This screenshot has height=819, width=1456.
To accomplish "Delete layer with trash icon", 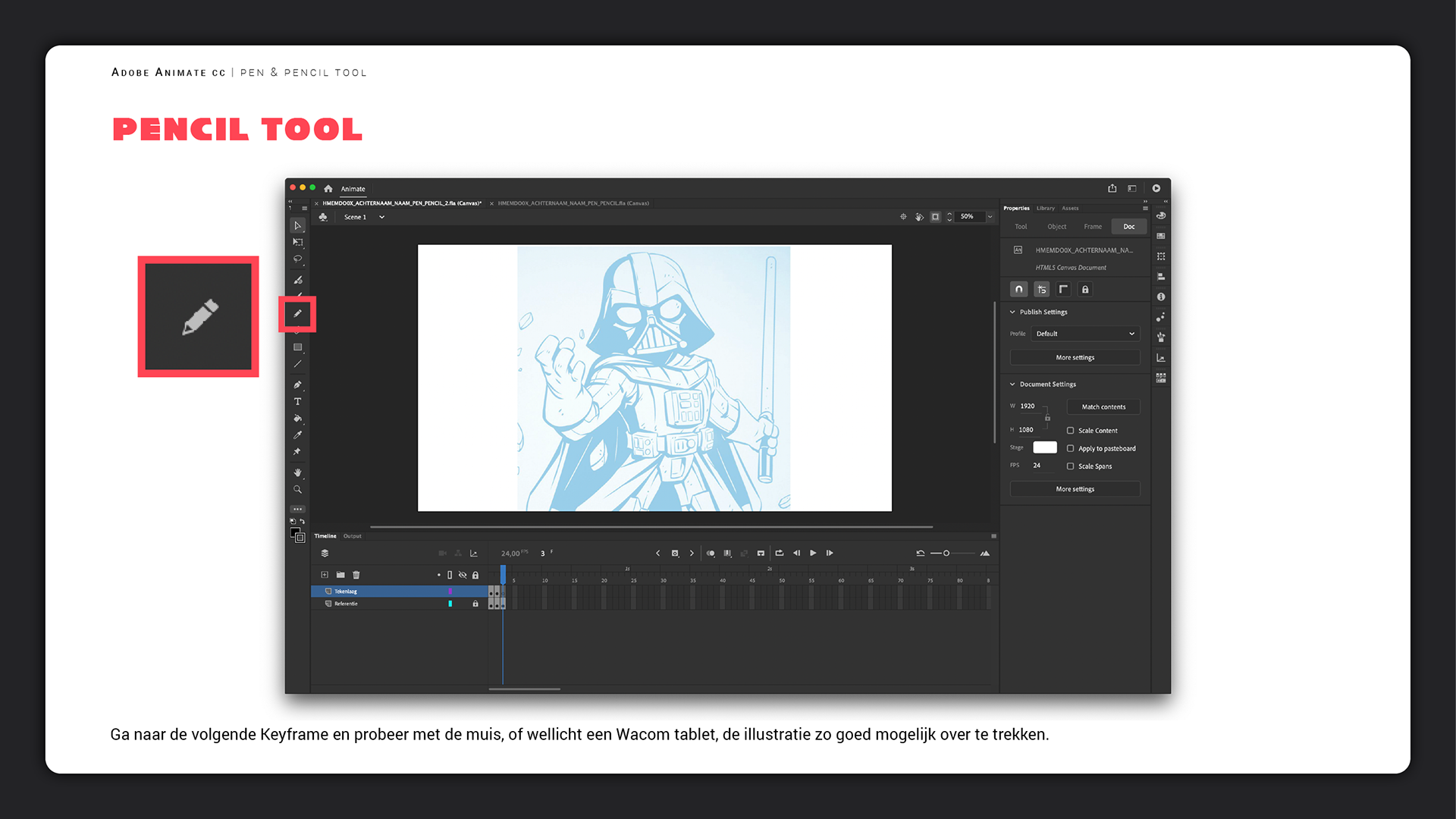I will pos(356,575).
